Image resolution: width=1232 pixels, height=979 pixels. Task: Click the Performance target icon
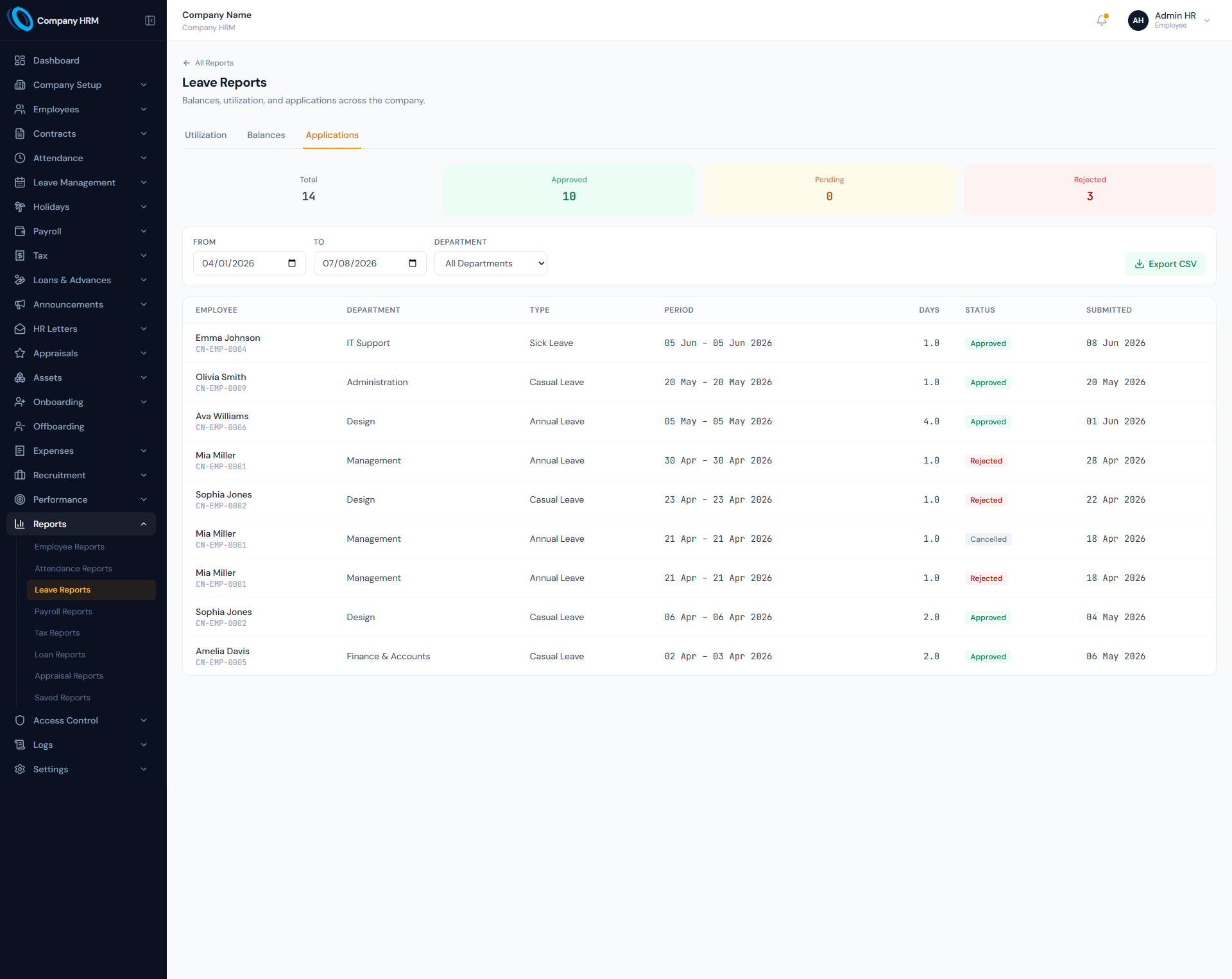(x=20, y=499)
